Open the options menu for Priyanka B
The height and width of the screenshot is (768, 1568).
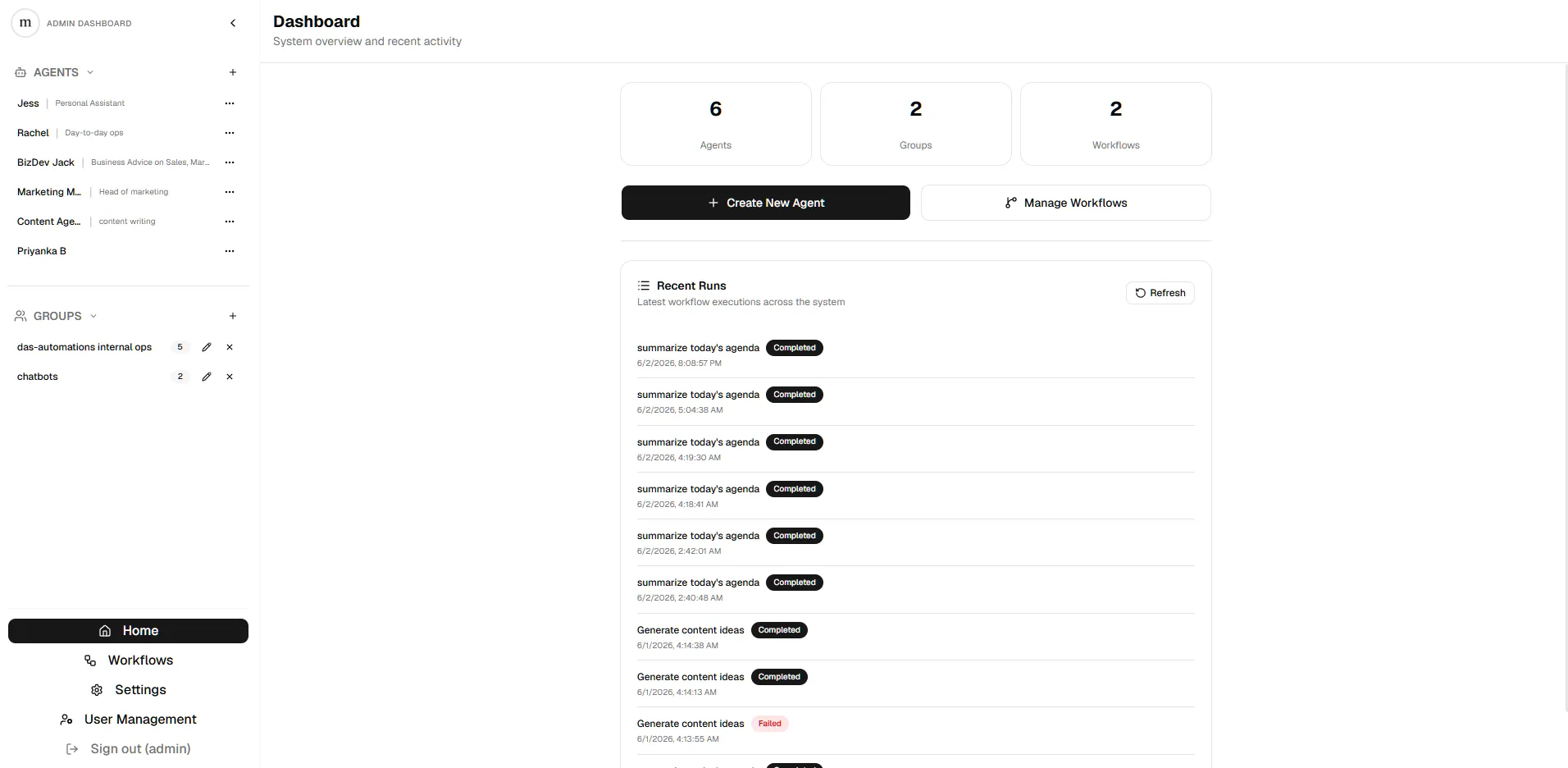point(230,251)
